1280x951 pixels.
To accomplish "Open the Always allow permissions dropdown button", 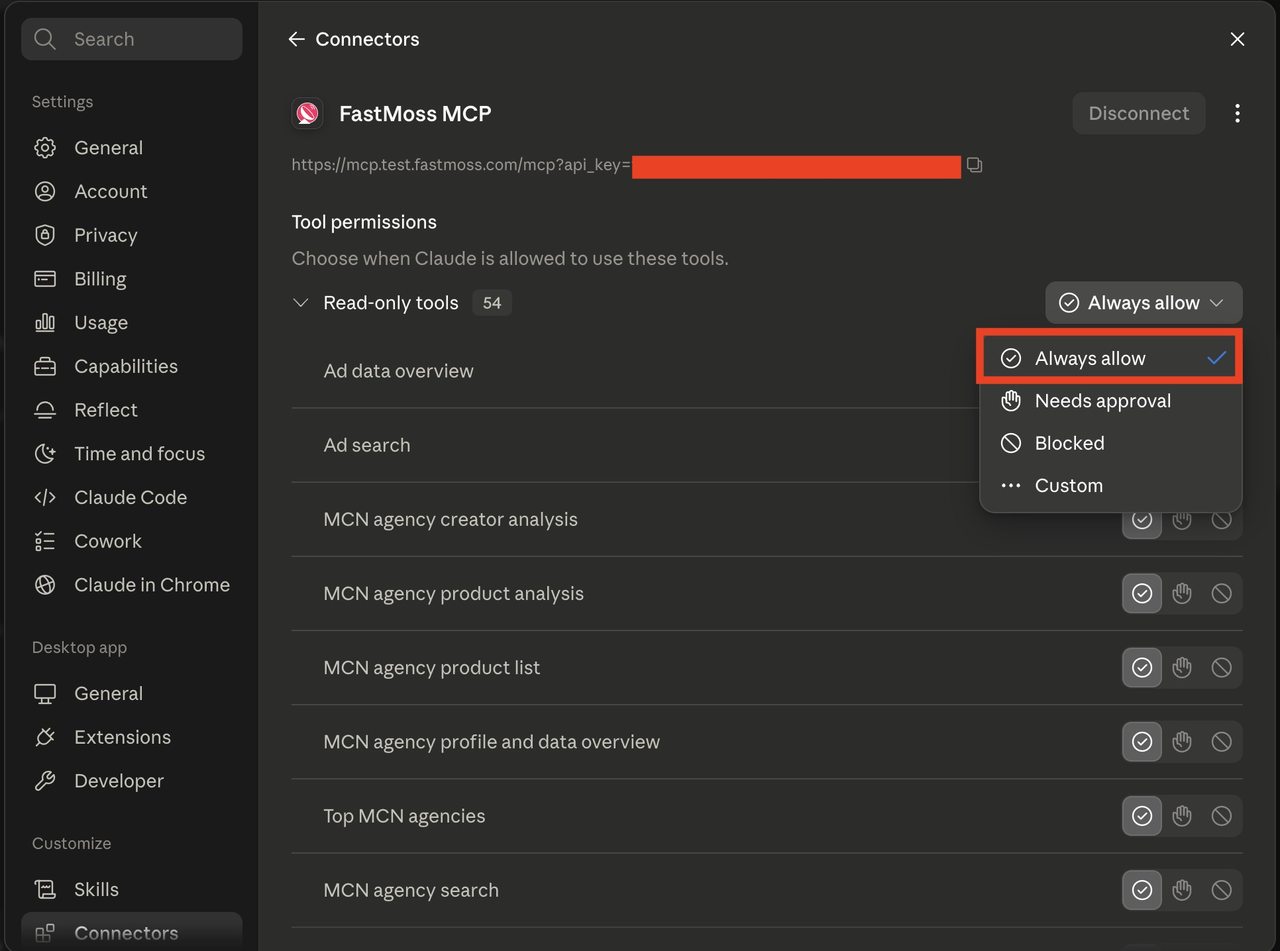I will coord(1144,303).
